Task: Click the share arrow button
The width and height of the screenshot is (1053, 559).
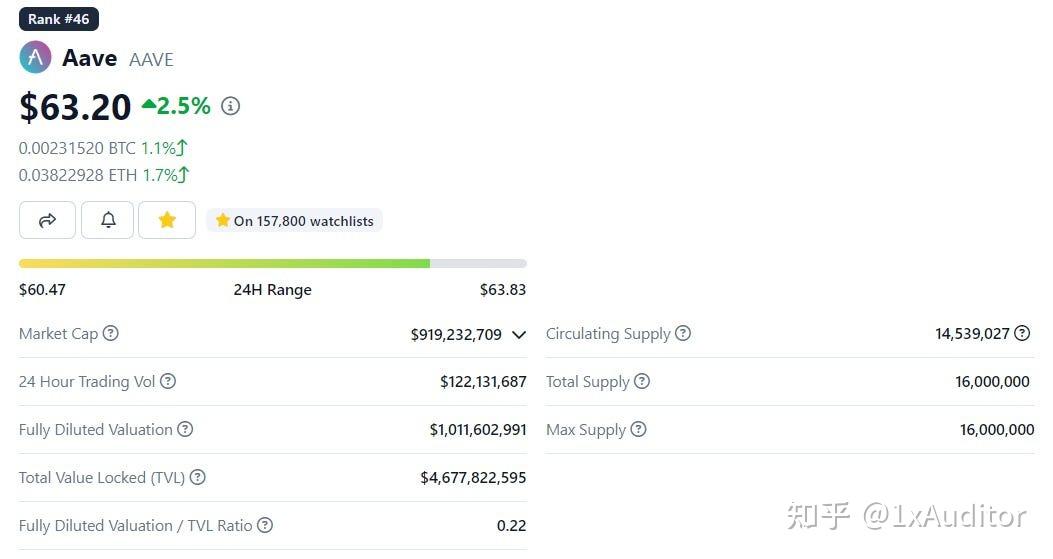Action: [47, 220]
